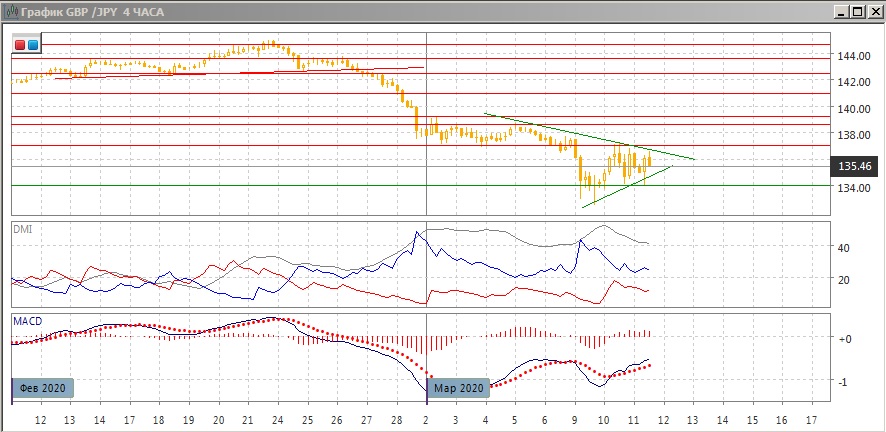886x432 pixels.
Task: Minimize the GBP/JPY chart window
Action: (x=841, y=12)
